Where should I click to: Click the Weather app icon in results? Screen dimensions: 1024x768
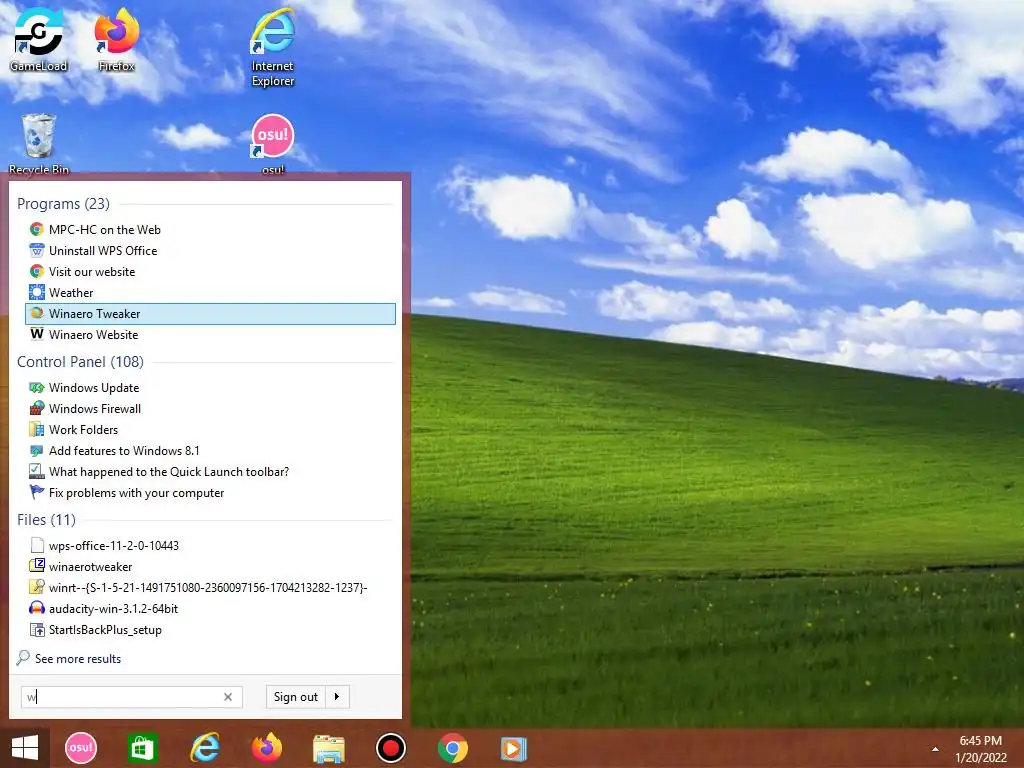coord(37,293)
